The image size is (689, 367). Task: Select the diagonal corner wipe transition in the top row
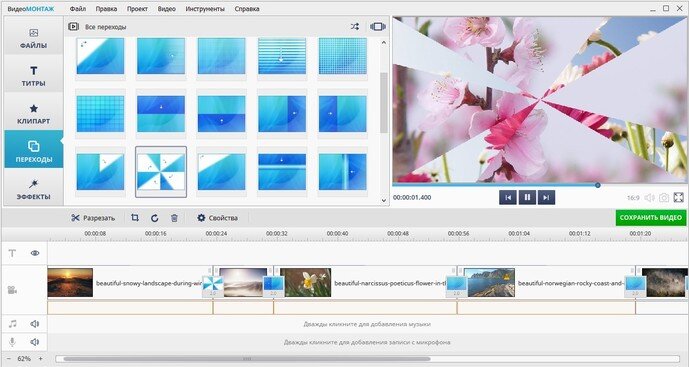coord(100,56)
